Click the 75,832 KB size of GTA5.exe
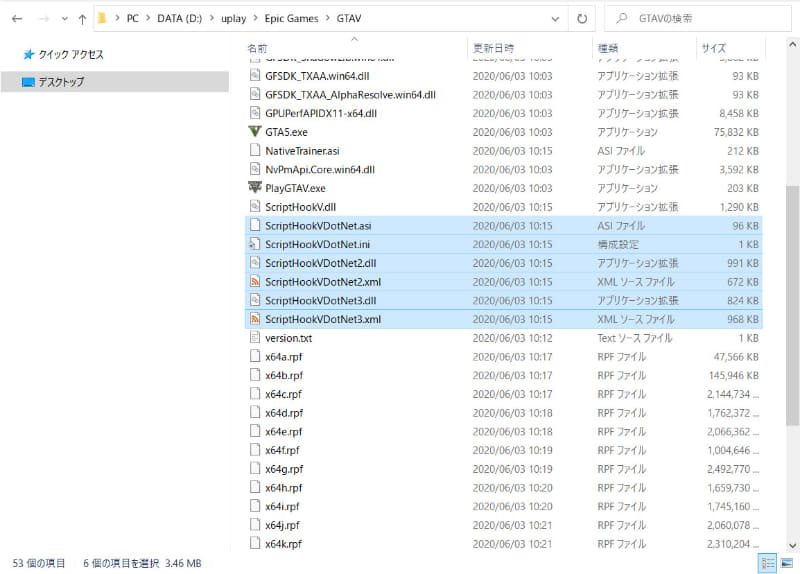This screenshot has width=800, height=574. 736,132
